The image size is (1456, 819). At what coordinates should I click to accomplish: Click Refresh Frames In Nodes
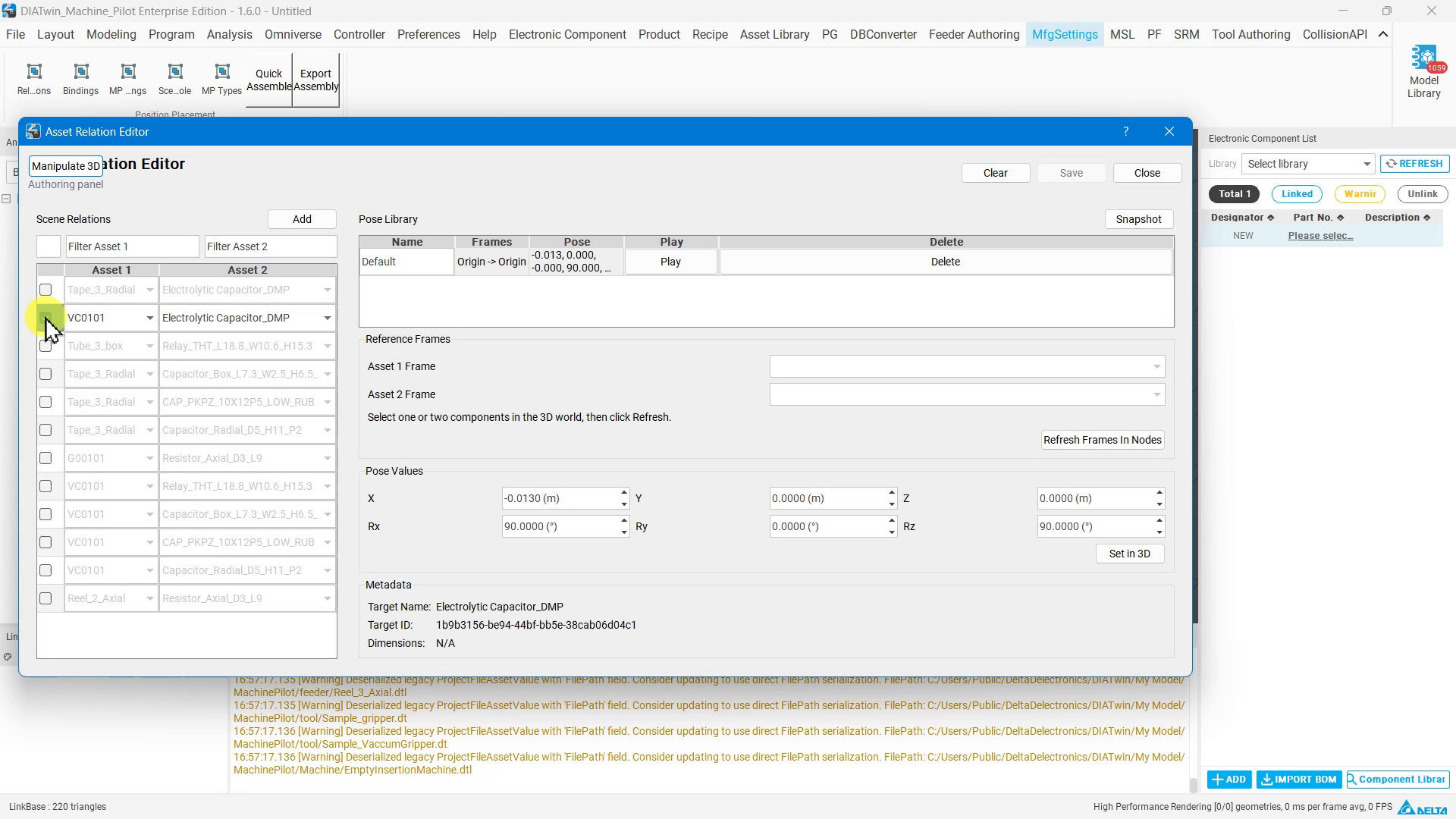(x=1103, y=440)
